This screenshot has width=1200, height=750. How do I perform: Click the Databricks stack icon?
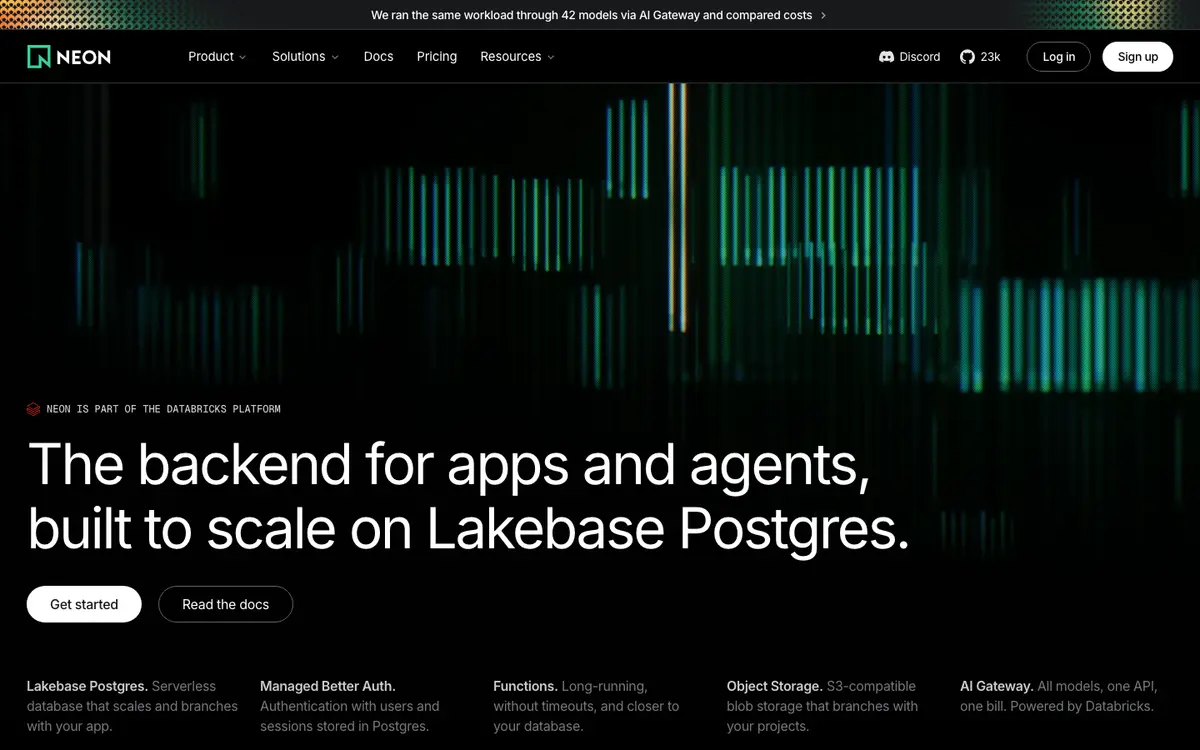(x=33, y=409)
